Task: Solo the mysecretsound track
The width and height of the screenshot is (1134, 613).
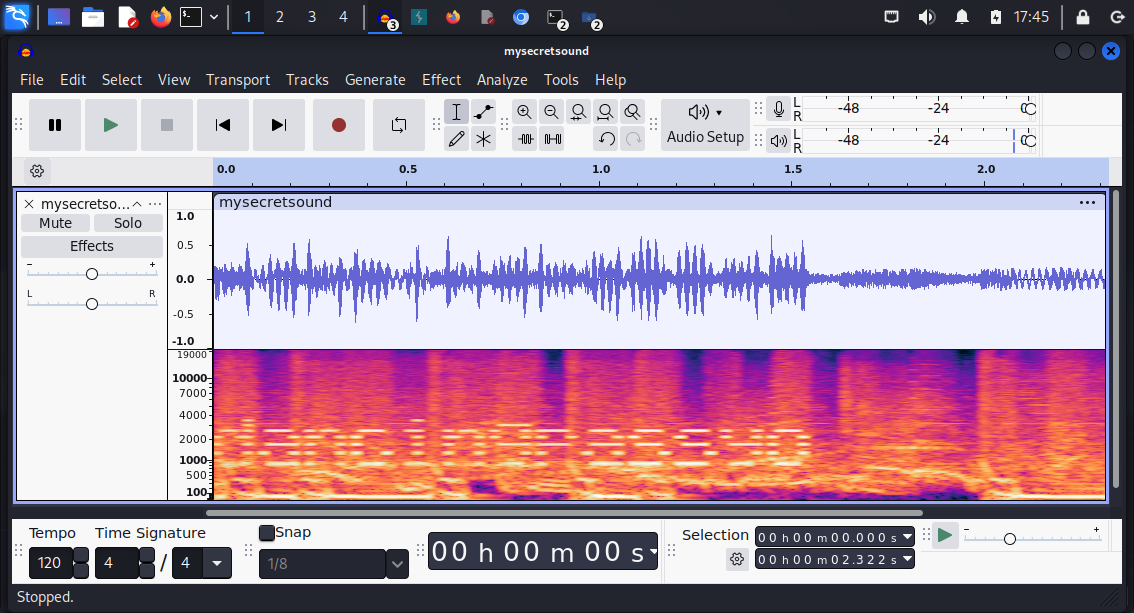Action: click(128, 223)
